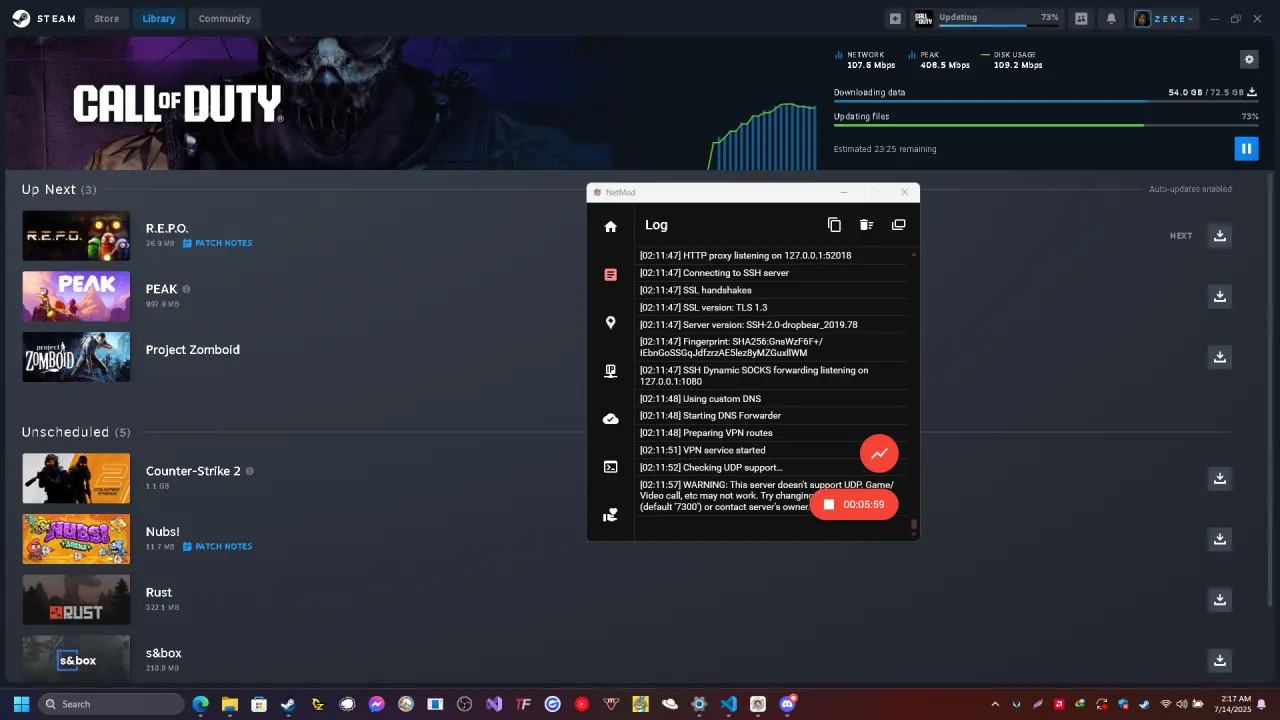
Task: Click Counter-Strike 2 thumbnail
Action: pyautogui.click(x=76, y=479)
